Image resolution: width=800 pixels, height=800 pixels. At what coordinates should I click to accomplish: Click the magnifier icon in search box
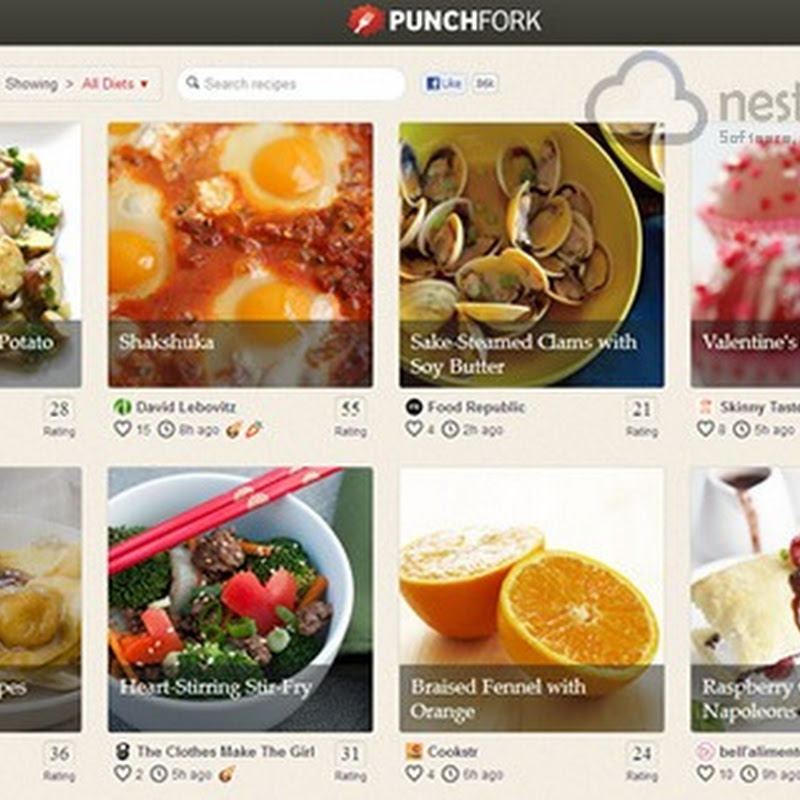(x=192, y=82)
